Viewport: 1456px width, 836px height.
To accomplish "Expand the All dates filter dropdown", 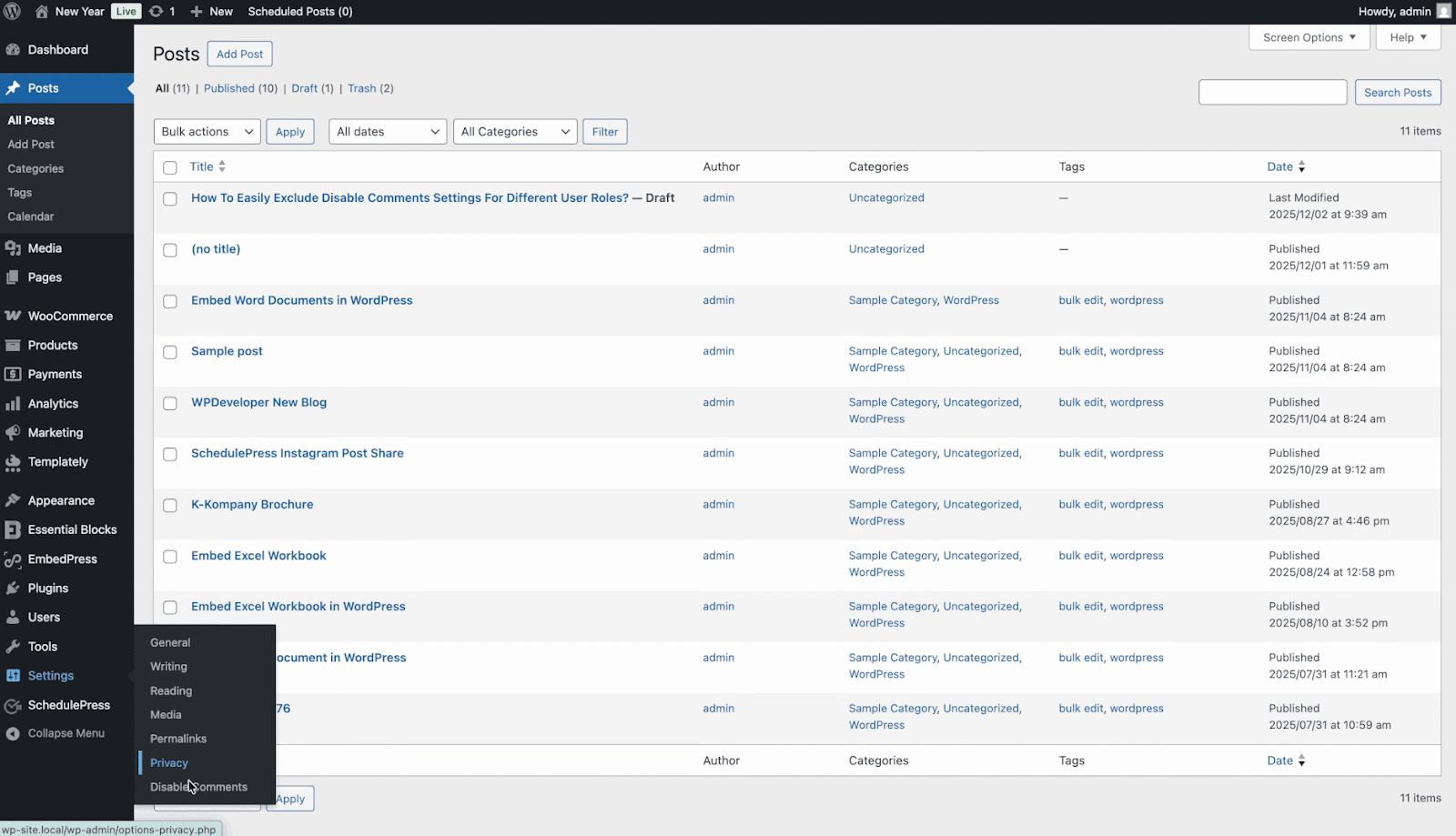I will pos(387,131).
